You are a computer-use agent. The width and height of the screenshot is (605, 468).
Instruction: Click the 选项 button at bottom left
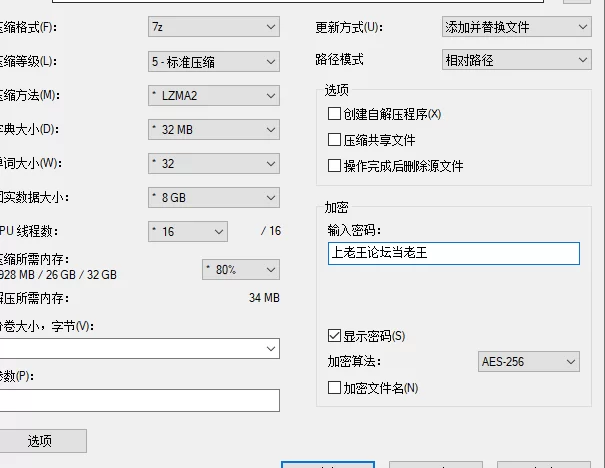[42, 441]
